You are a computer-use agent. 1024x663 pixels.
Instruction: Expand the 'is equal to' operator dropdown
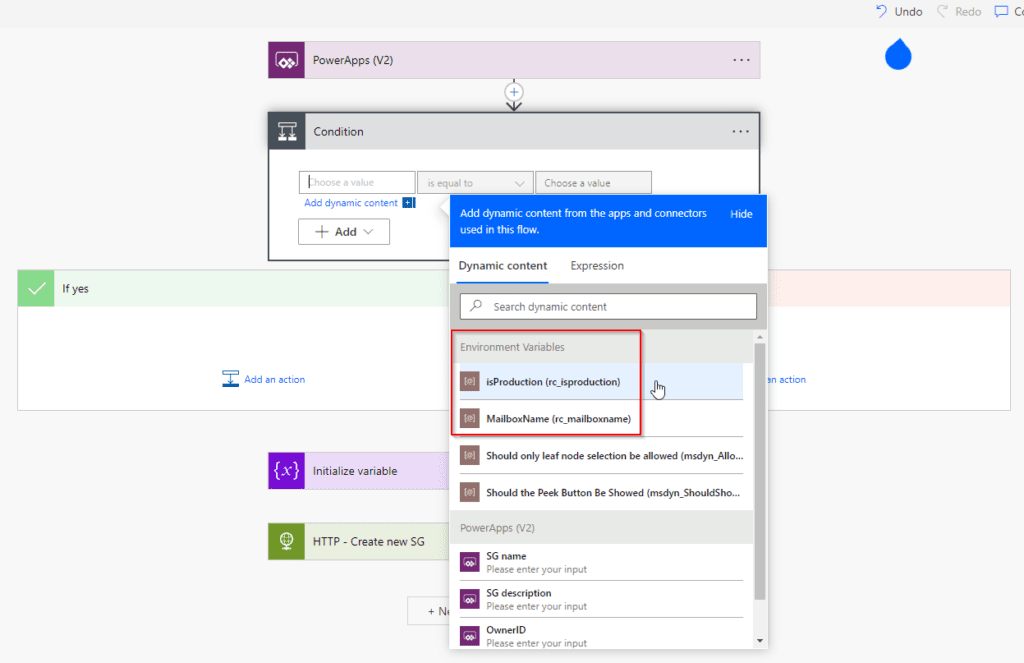(x=475, y=183)
